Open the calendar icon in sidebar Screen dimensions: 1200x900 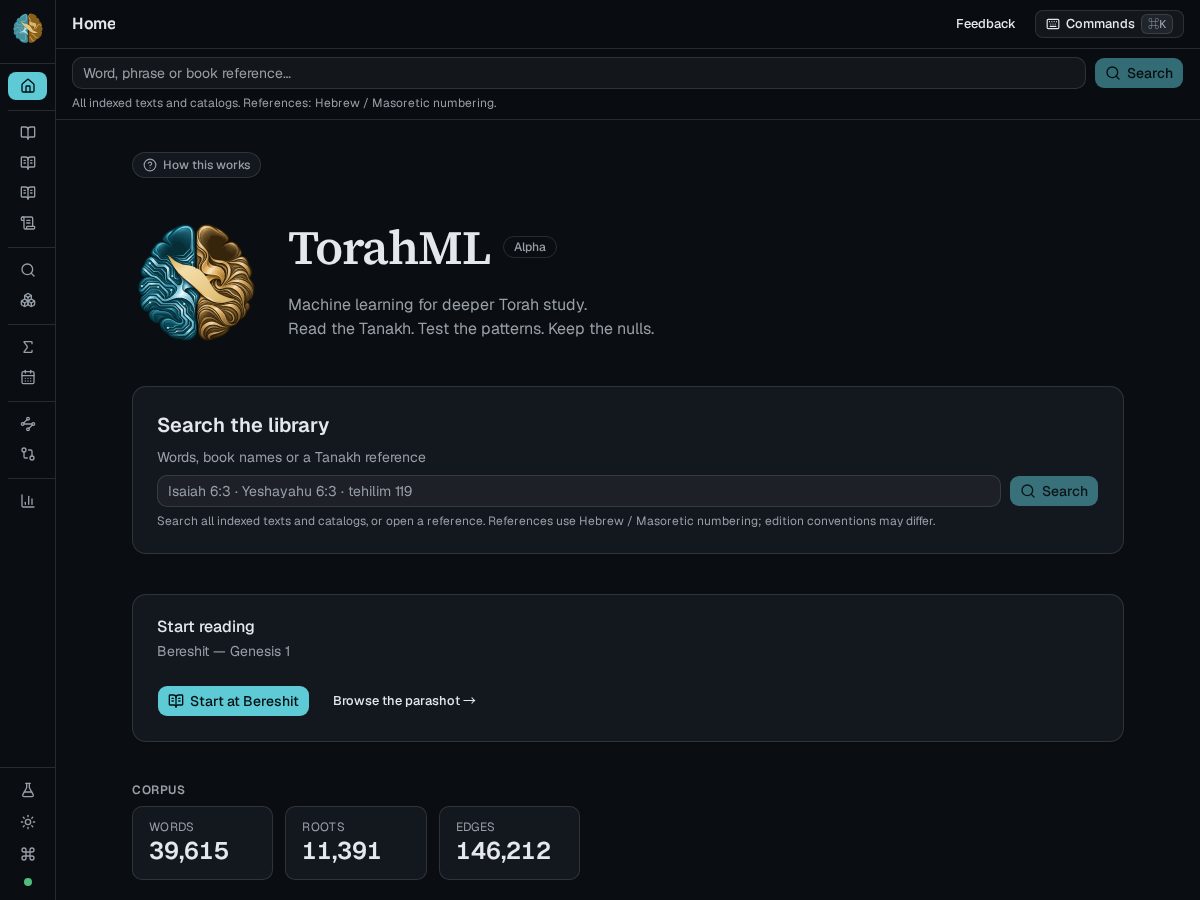[x=28, y=377]
